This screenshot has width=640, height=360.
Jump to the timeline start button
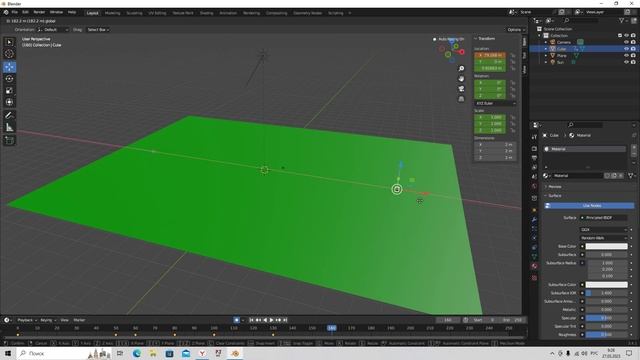(x=251, y=320)
